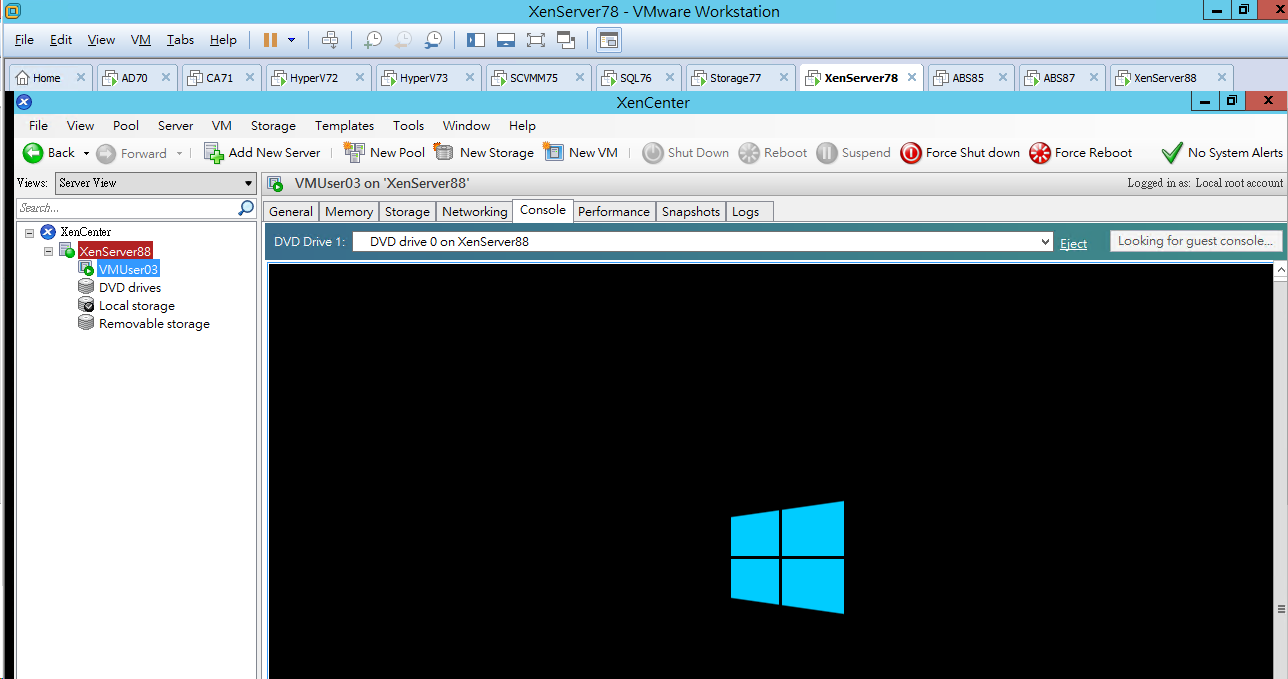Click the revert to snapshot icon
Viewport: 1288px width, 679px height.
click(403, 40)
